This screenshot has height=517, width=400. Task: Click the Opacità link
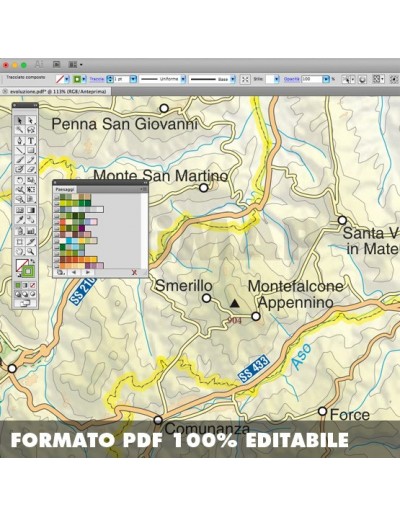(x=292, y=79)
